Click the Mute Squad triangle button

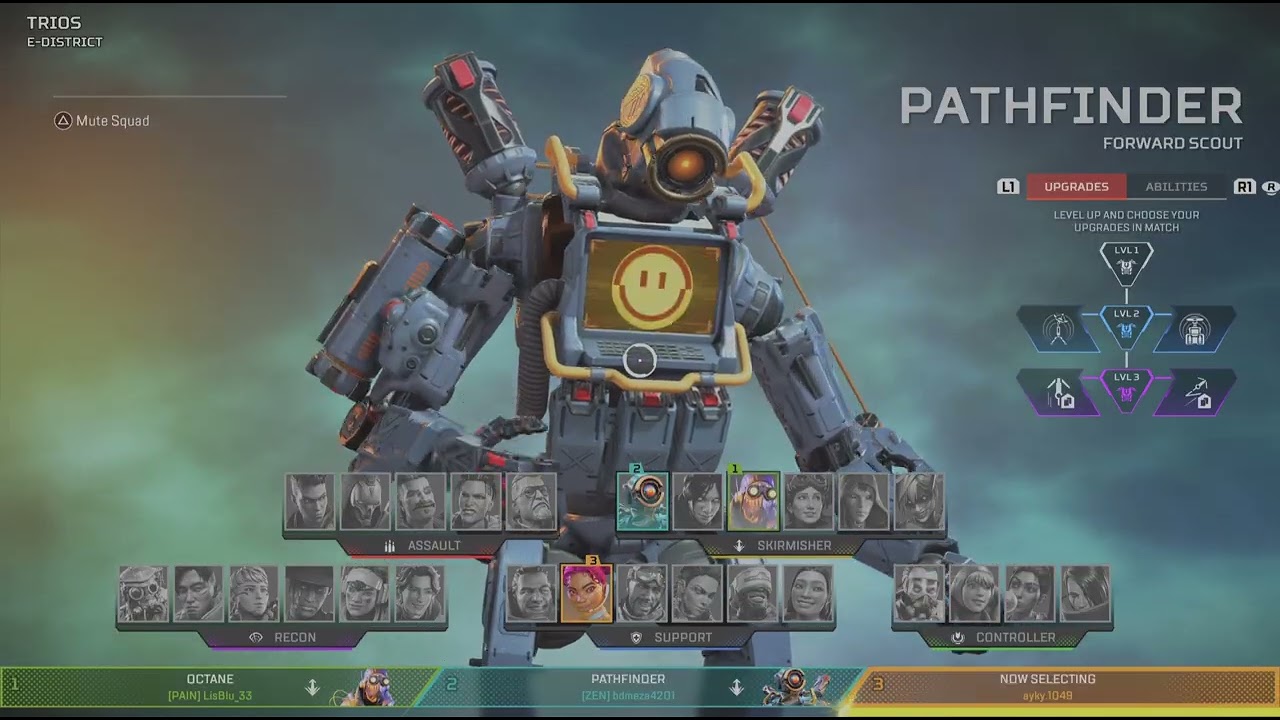tap(63, 121)
